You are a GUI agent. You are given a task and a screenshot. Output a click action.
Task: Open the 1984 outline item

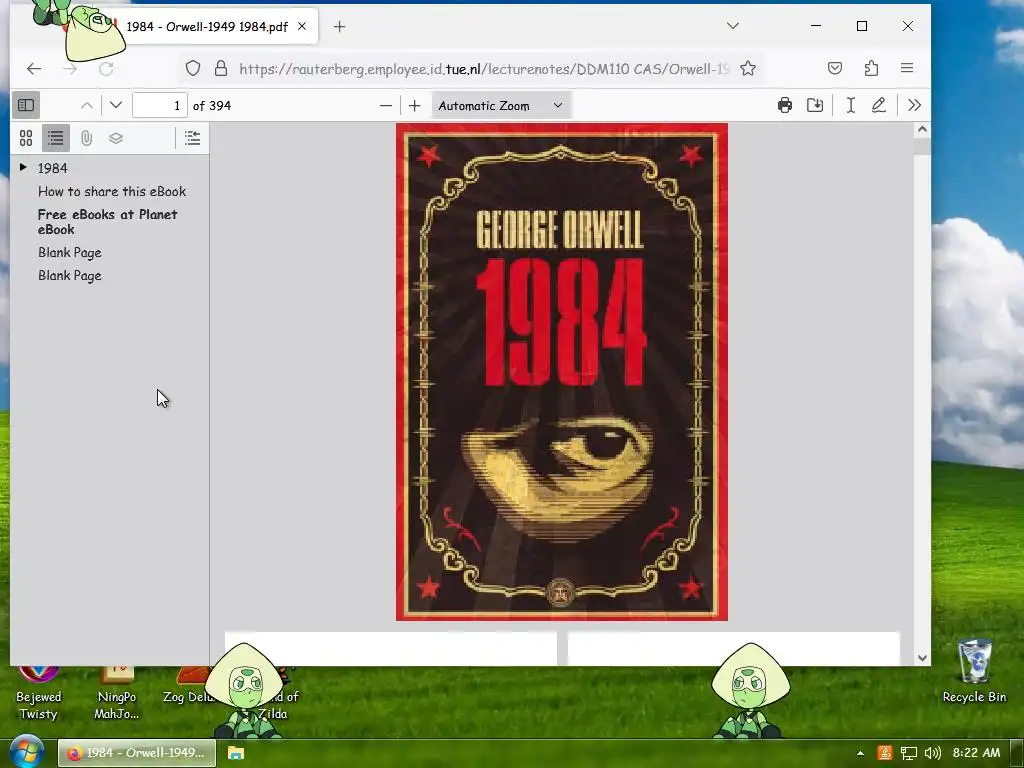click(x=53, y=168)
